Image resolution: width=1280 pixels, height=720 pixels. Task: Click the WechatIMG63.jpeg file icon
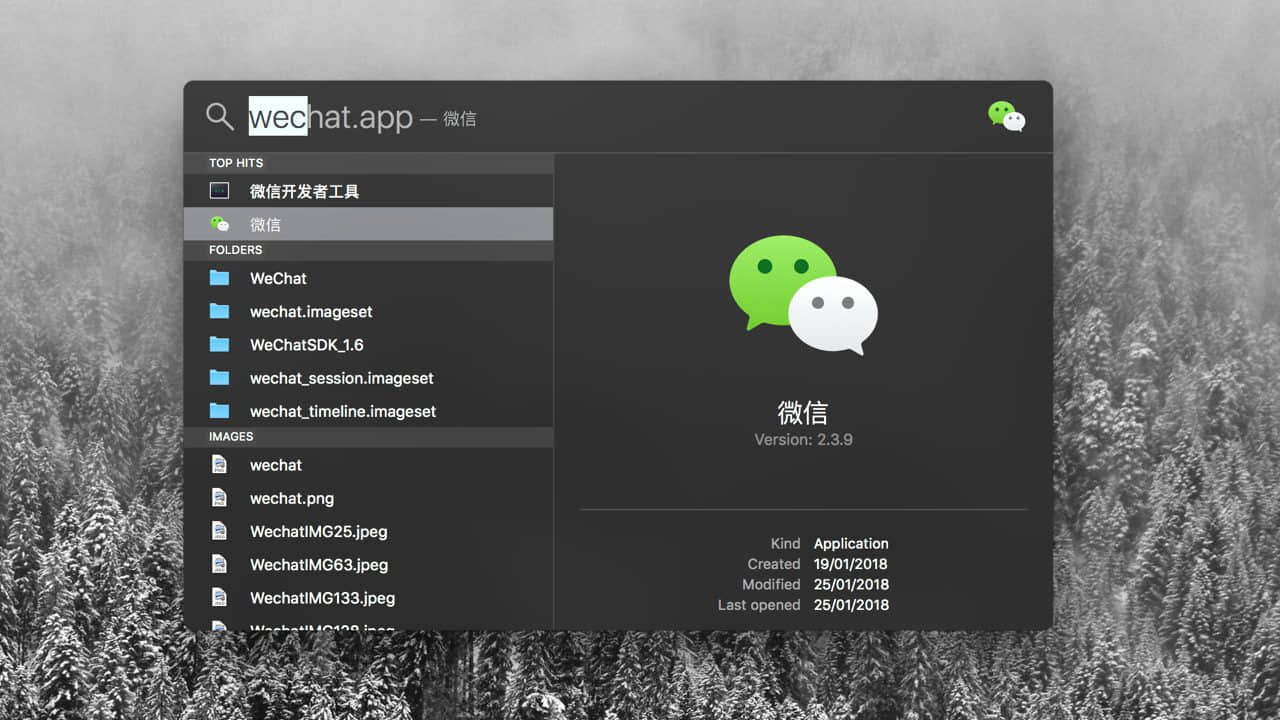click(x=219, y=564)
